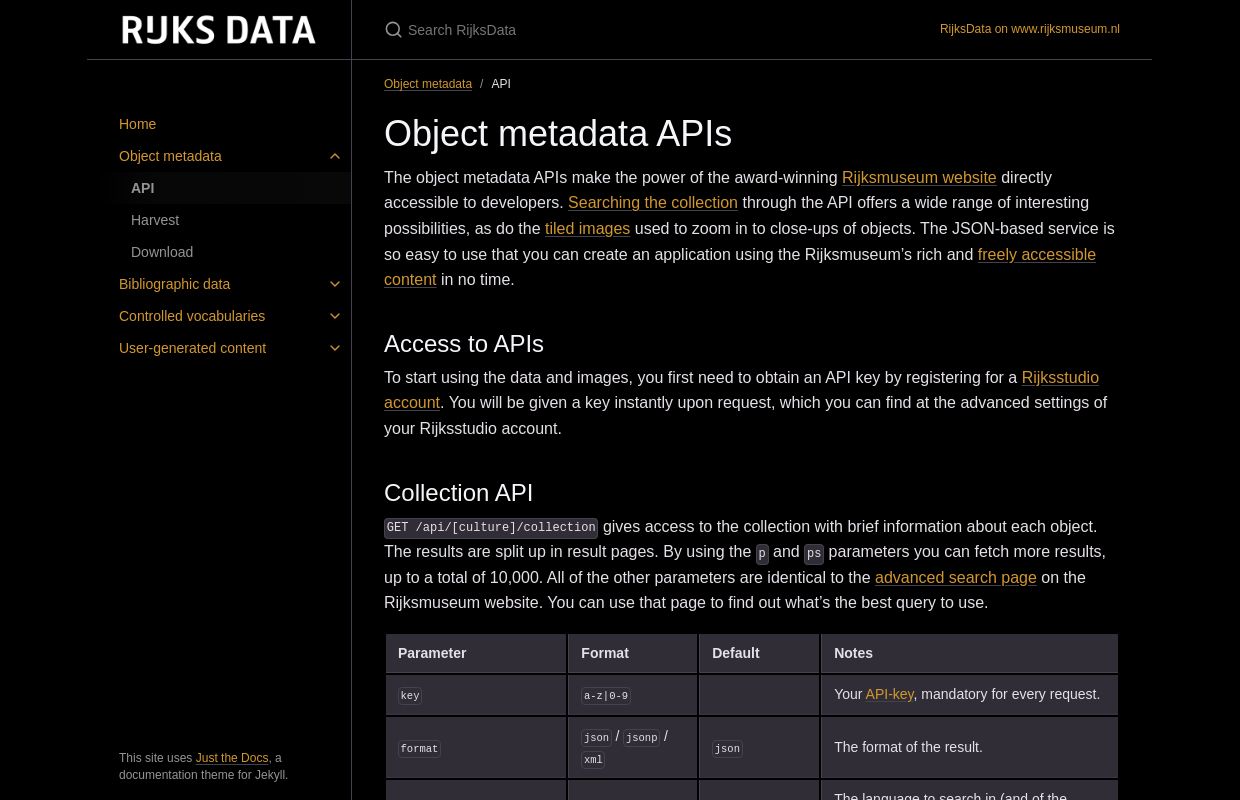Expand the User-generated content chevron
Image resolution: width=1240 pixels, height=800 pixels.
point(335,348)
